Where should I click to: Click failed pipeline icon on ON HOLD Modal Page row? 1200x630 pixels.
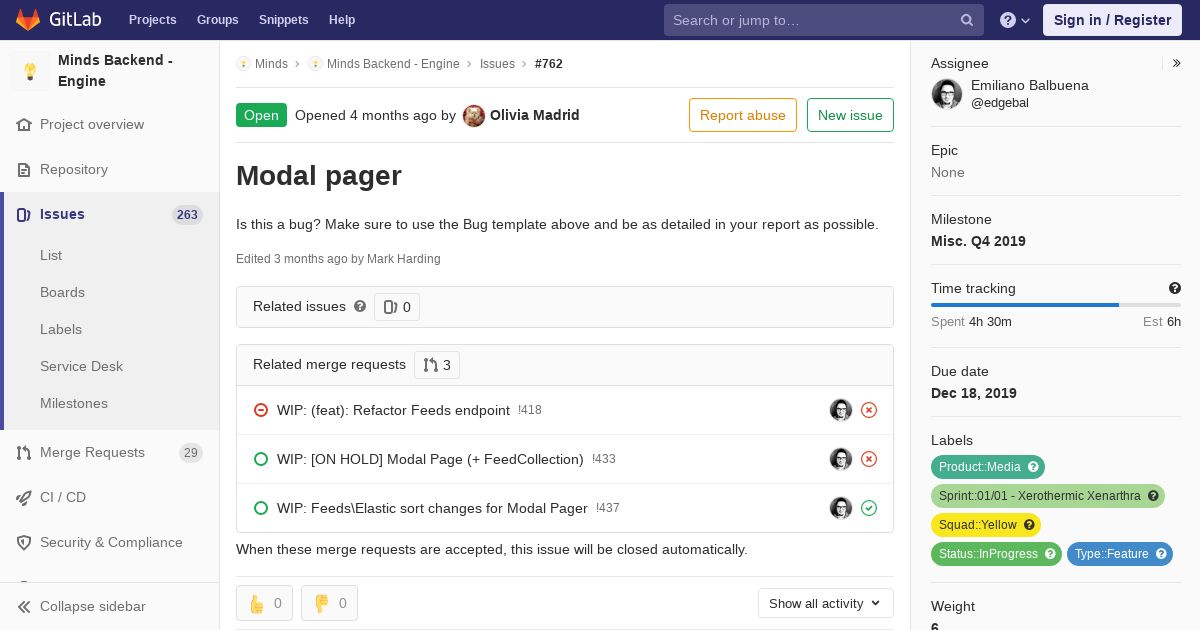pyautogui.click(x=869, y=459)
